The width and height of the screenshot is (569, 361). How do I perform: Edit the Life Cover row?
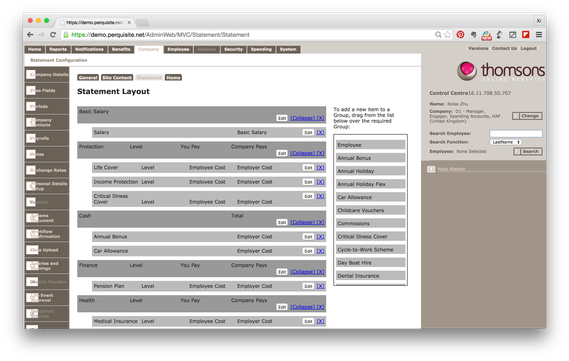[308, 168]
